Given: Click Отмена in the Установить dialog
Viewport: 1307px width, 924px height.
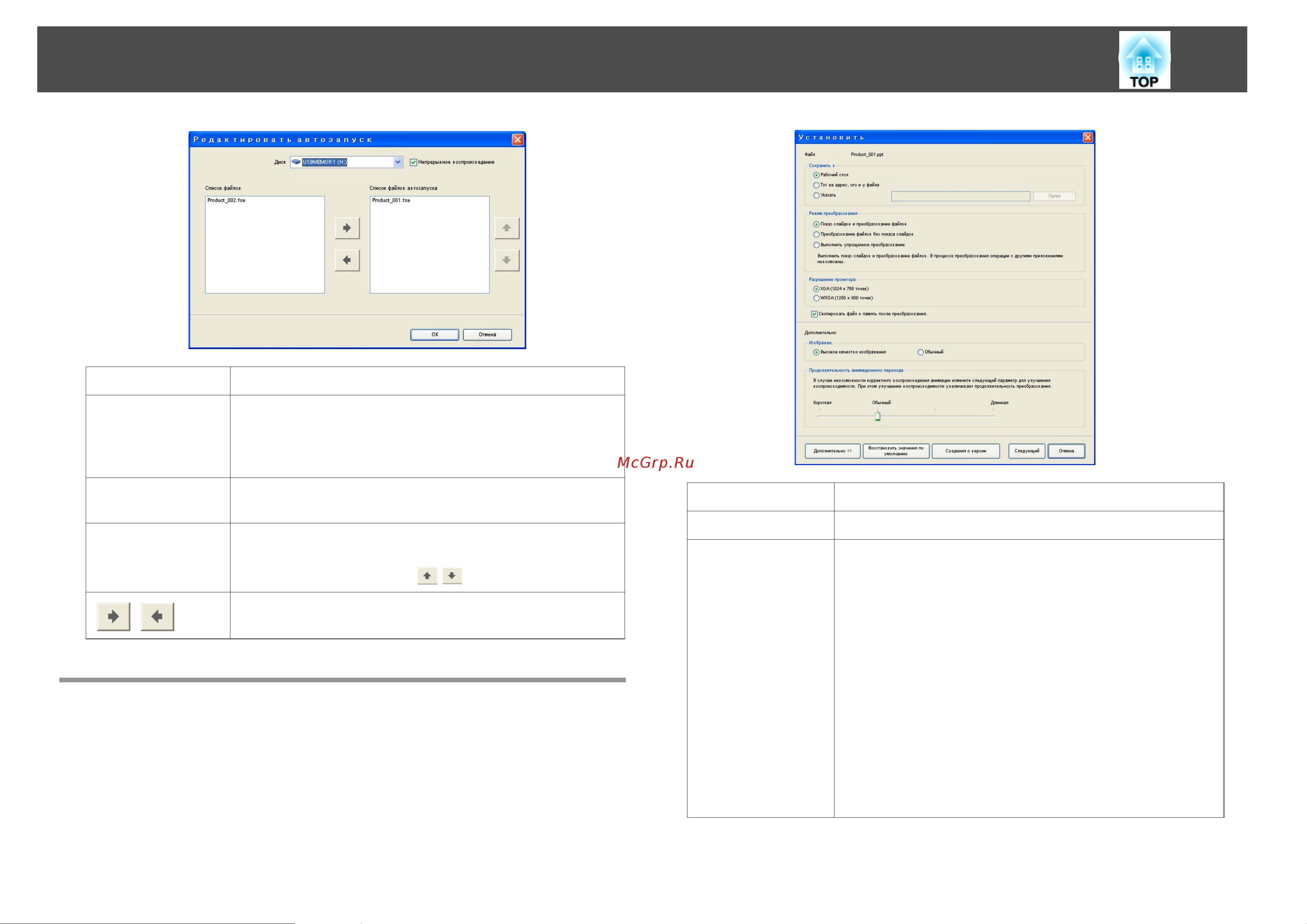Looking at the screenshot, I should (x=1066, y=451).
